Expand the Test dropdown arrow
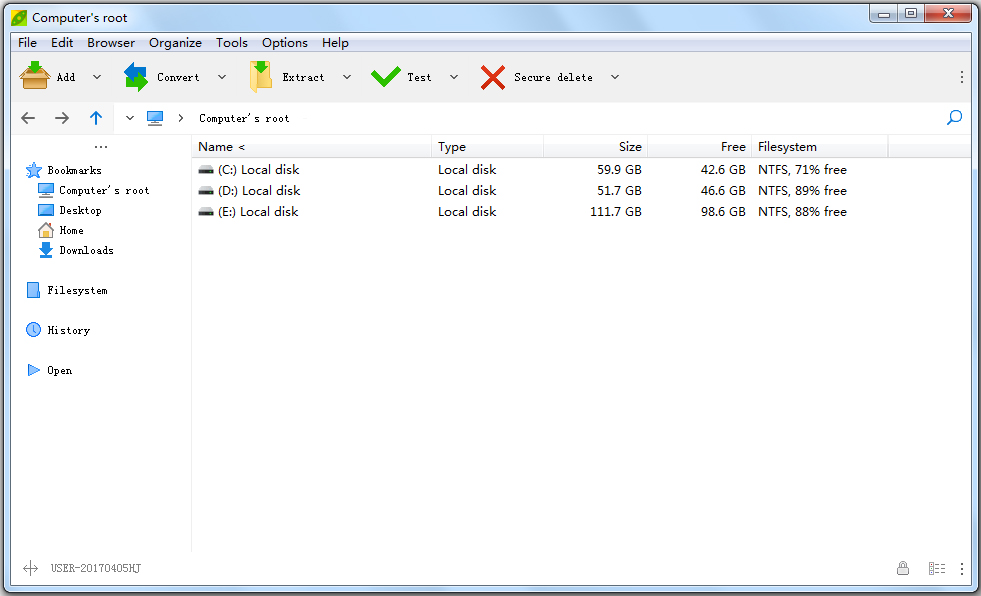Image resolution: width=981 pixels, height=596 pixels. point(454,77)
